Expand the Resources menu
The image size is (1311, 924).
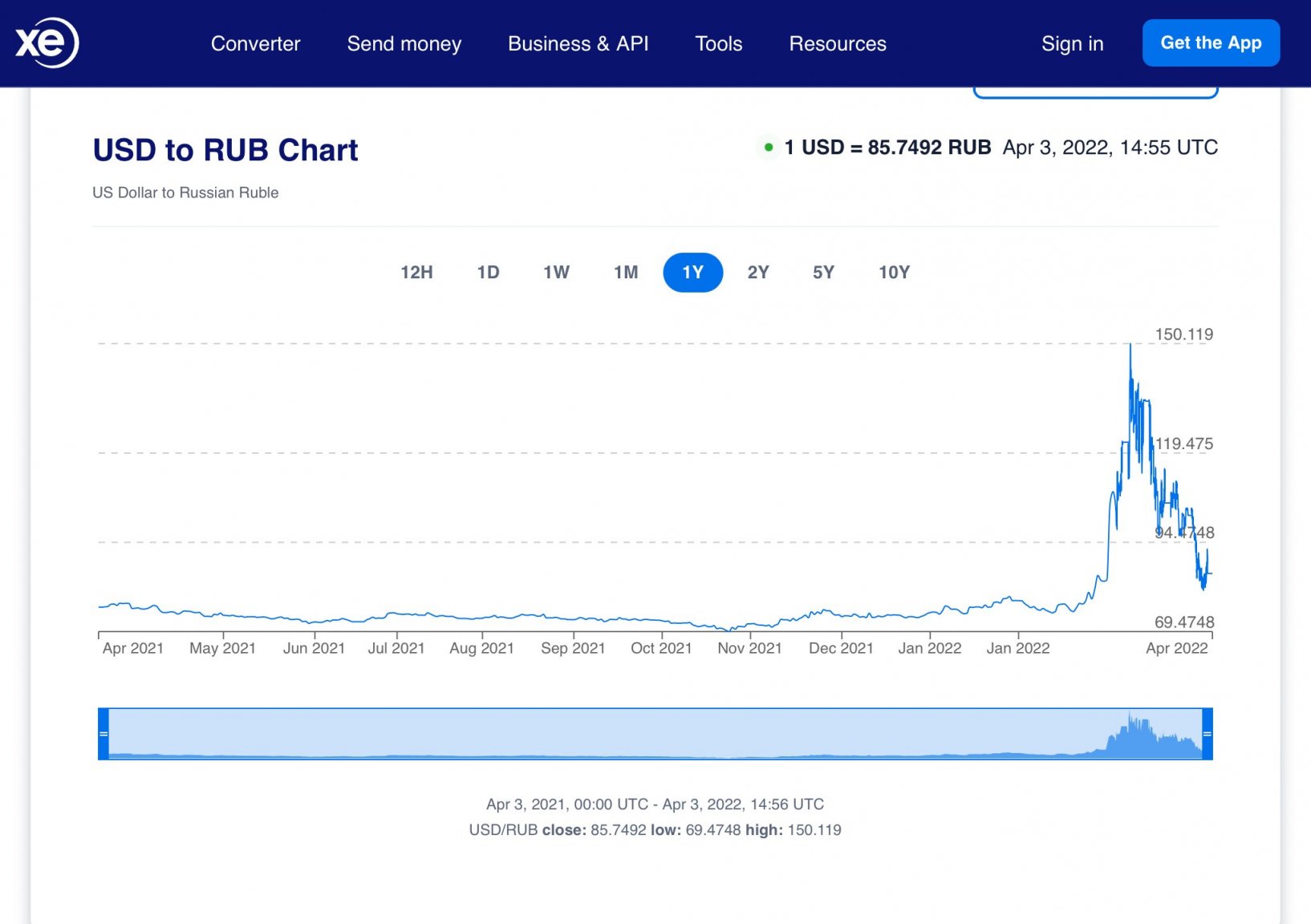[x=838, y=43]
